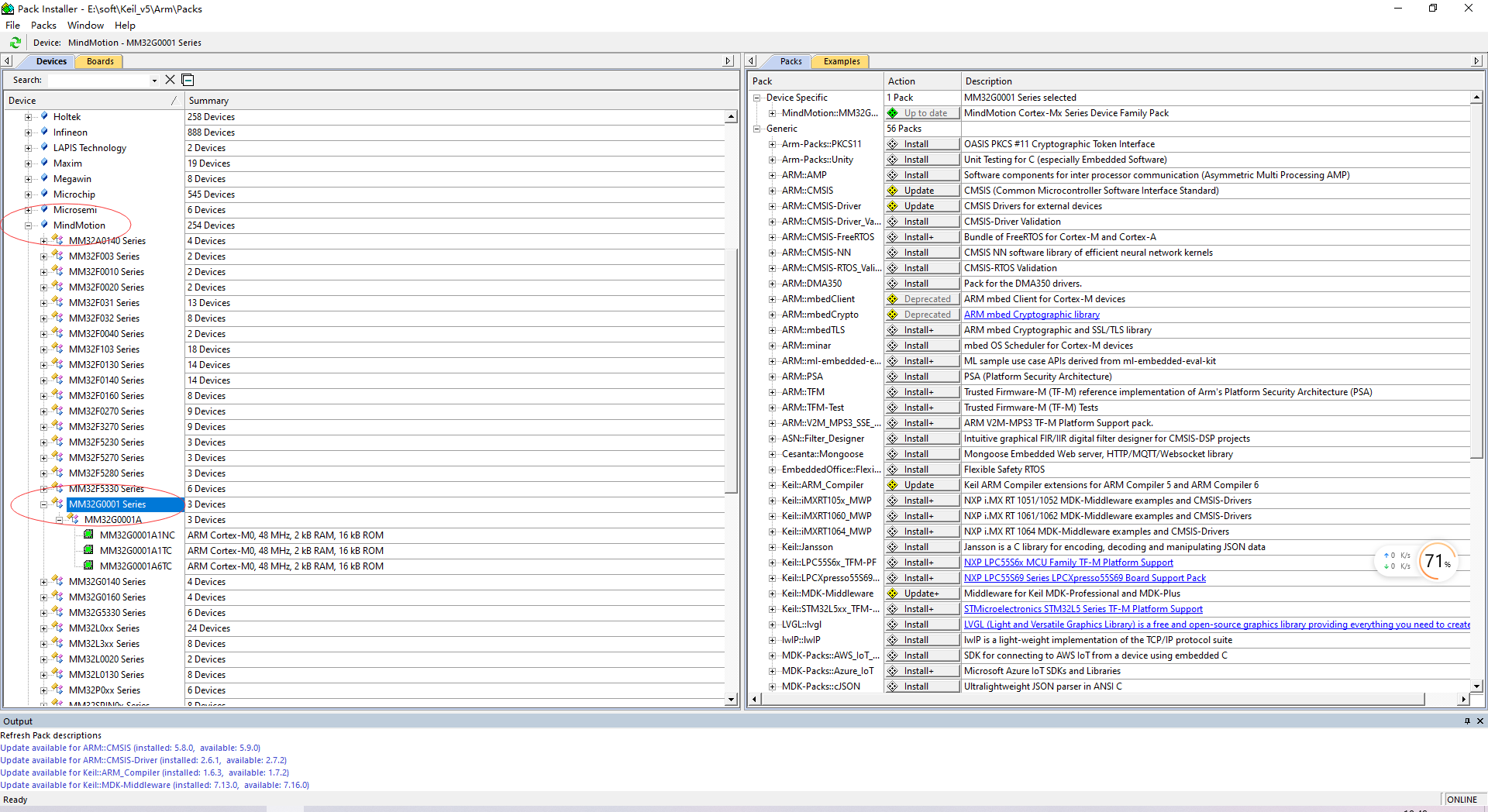This screenshot has width=1488, height=812.
Task: Open the File menu
Action: 12,25
